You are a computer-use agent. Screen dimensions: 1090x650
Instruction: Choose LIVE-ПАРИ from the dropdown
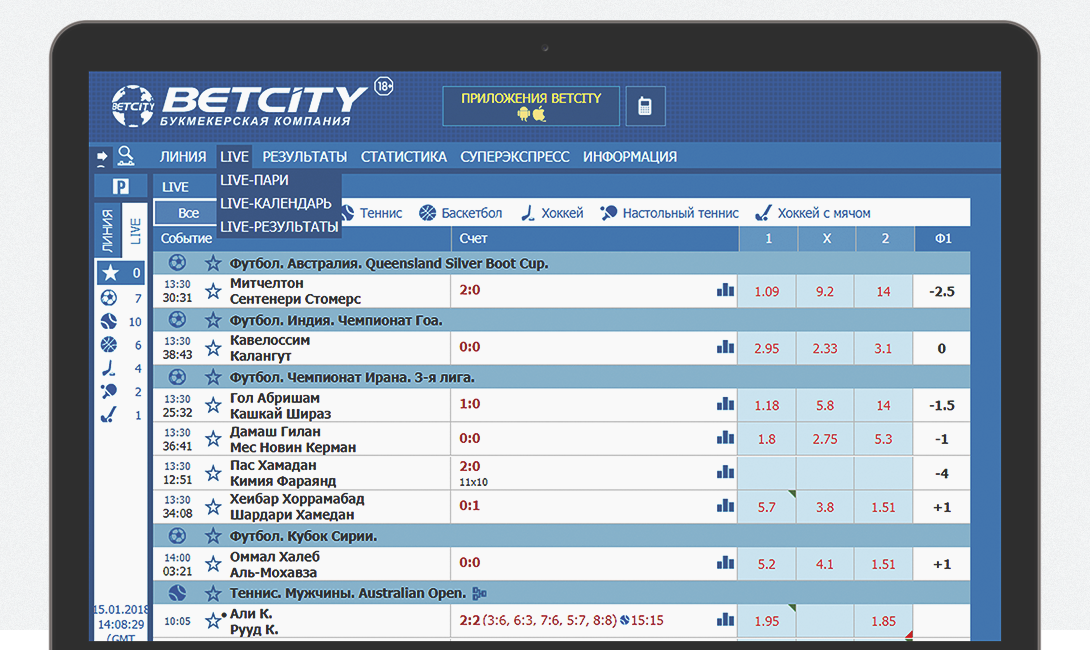[x=254, y=180]
